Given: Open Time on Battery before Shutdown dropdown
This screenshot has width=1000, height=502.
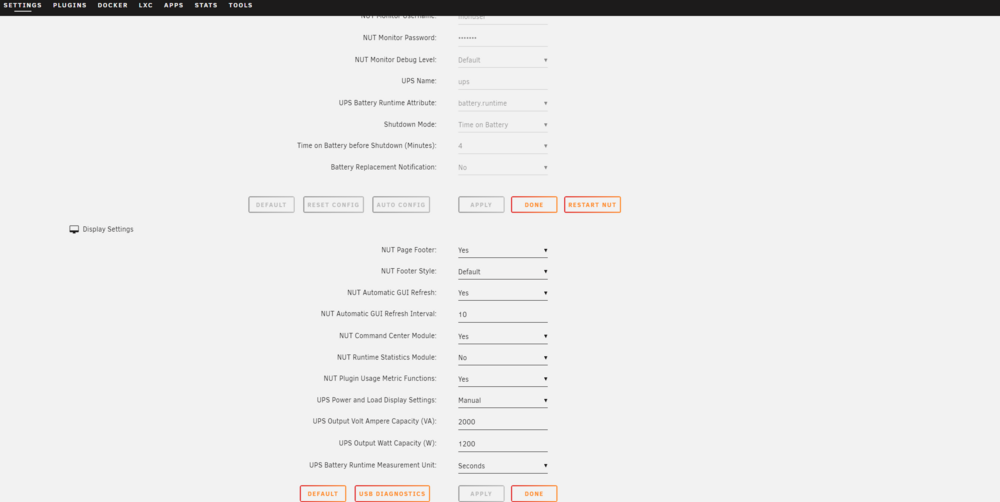Looking at the screenshot, I should pyautogui.click(x=503, y=146).
